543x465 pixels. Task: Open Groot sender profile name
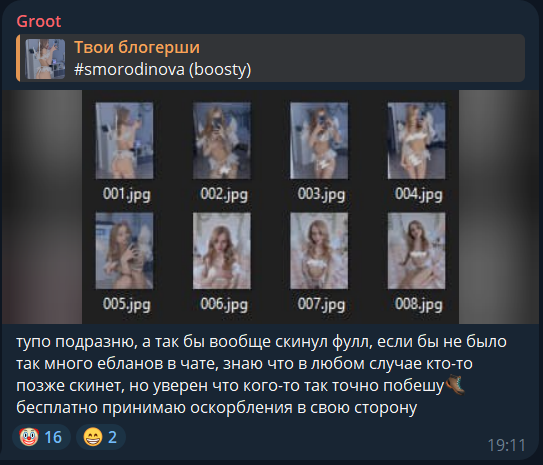pyautogui.click(x=38, y=21)
